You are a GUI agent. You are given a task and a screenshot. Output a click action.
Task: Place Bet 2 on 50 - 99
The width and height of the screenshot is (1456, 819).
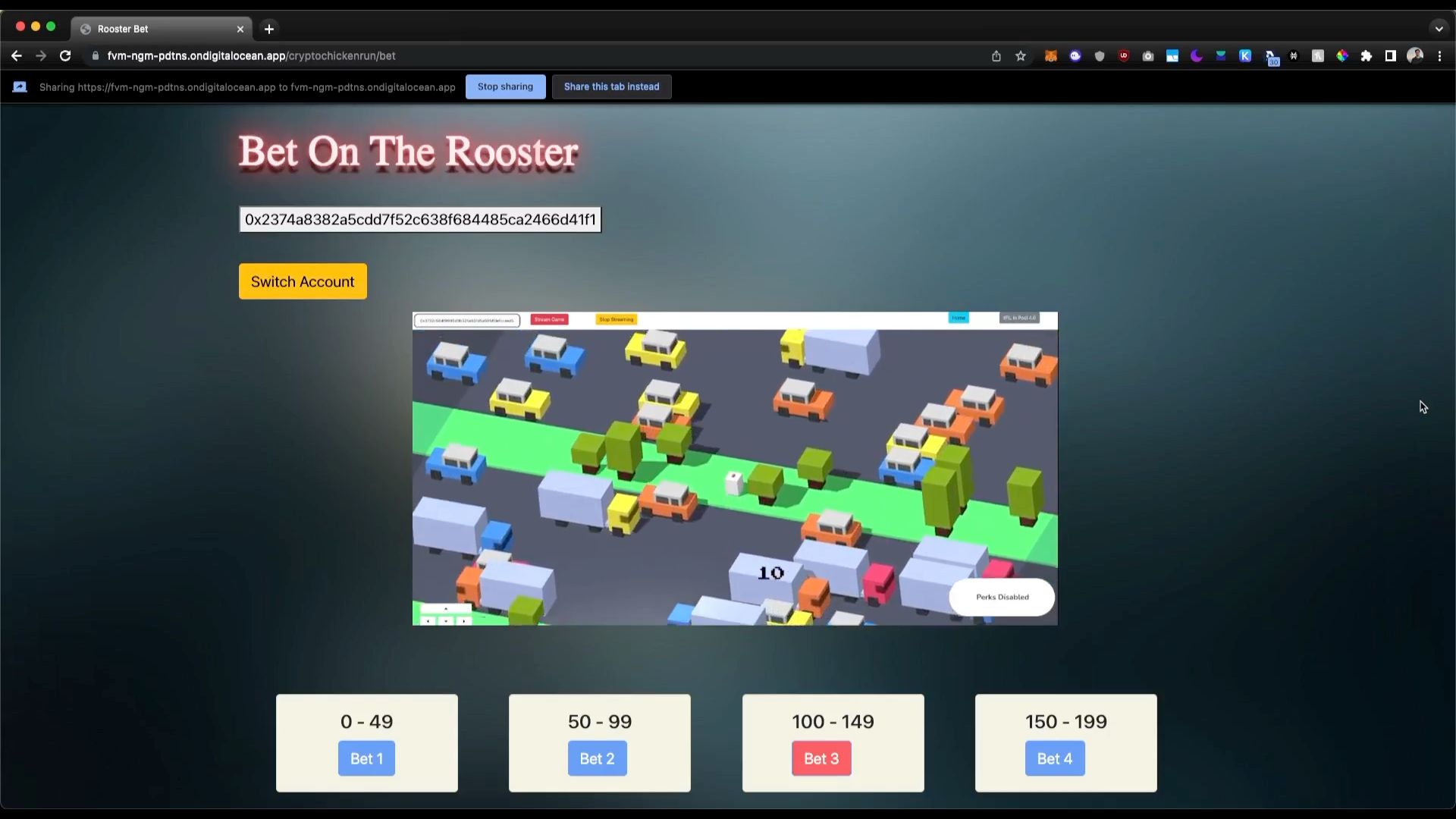click(598, 758)
